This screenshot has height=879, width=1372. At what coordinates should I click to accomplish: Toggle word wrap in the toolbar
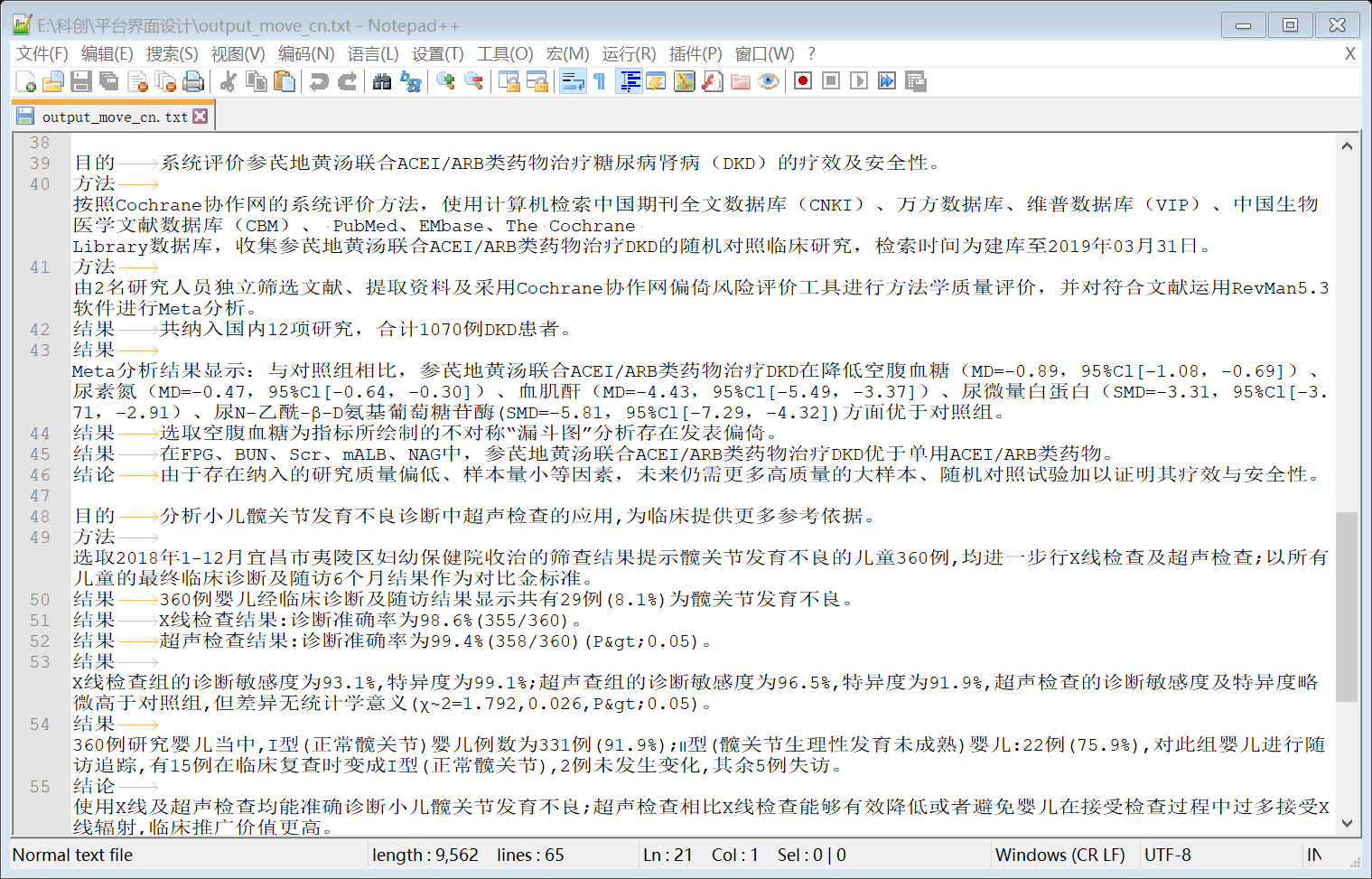point(573,82)
